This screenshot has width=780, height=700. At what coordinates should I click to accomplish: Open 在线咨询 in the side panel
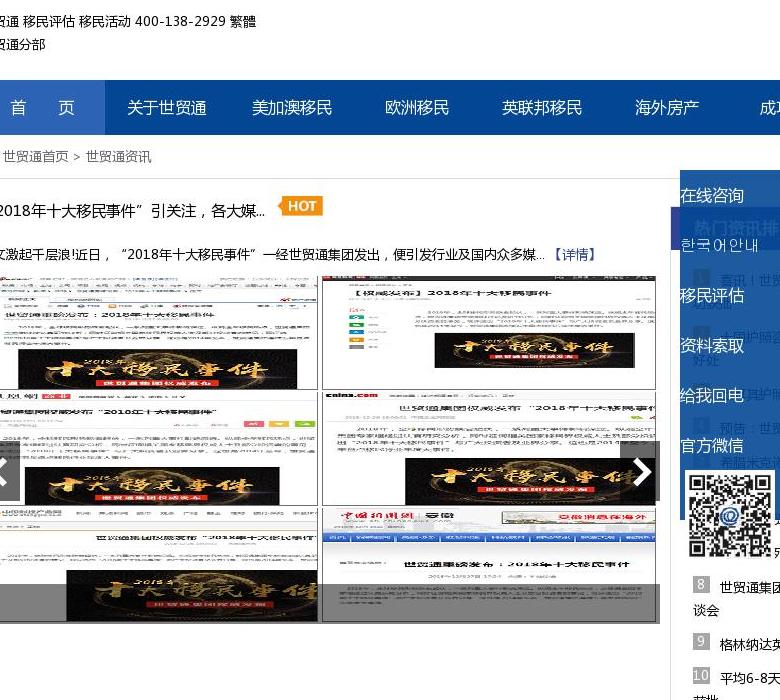click(712, 196)
